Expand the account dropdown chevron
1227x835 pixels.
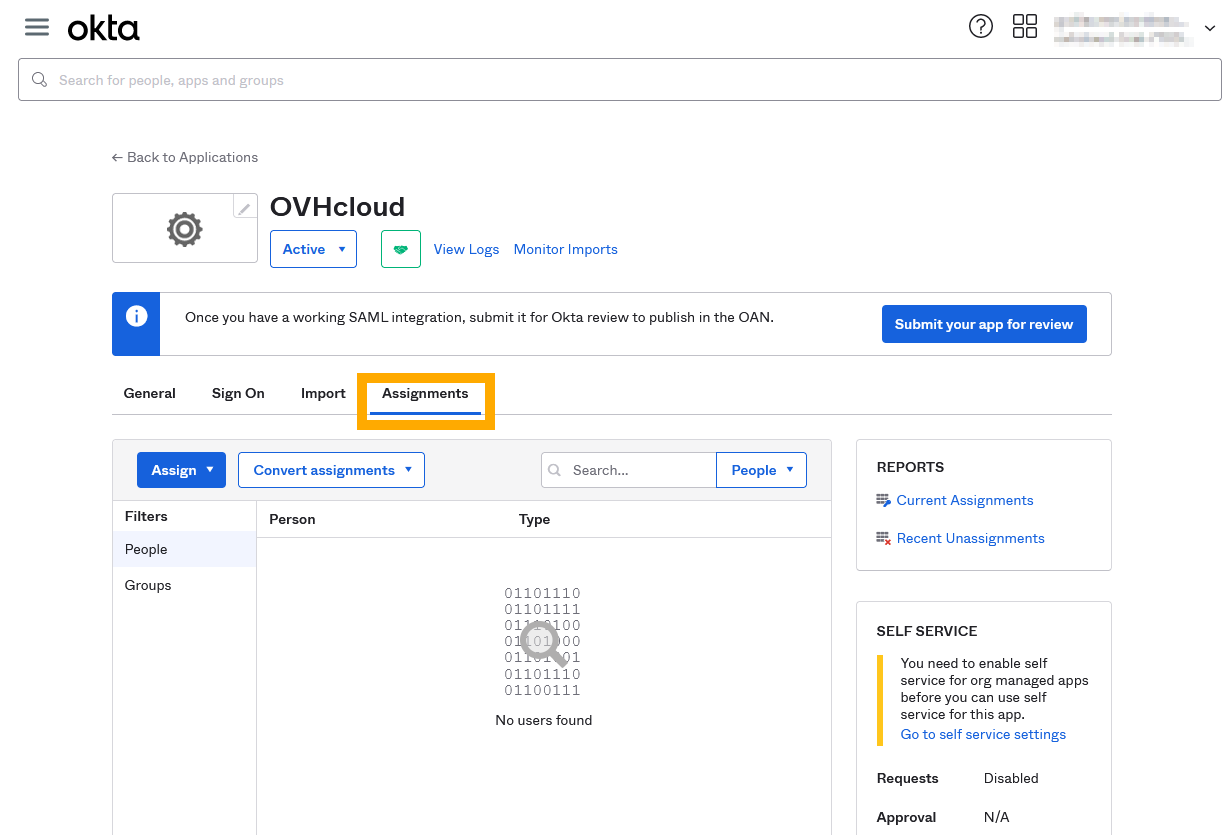tap(1209, 29)
